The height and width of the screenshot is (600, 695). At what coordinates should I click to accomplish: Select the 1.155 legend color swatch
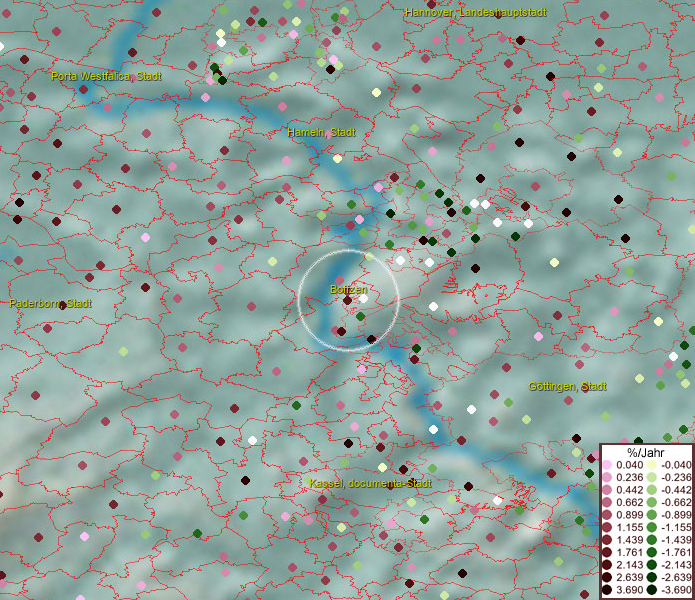pos(607,527)
